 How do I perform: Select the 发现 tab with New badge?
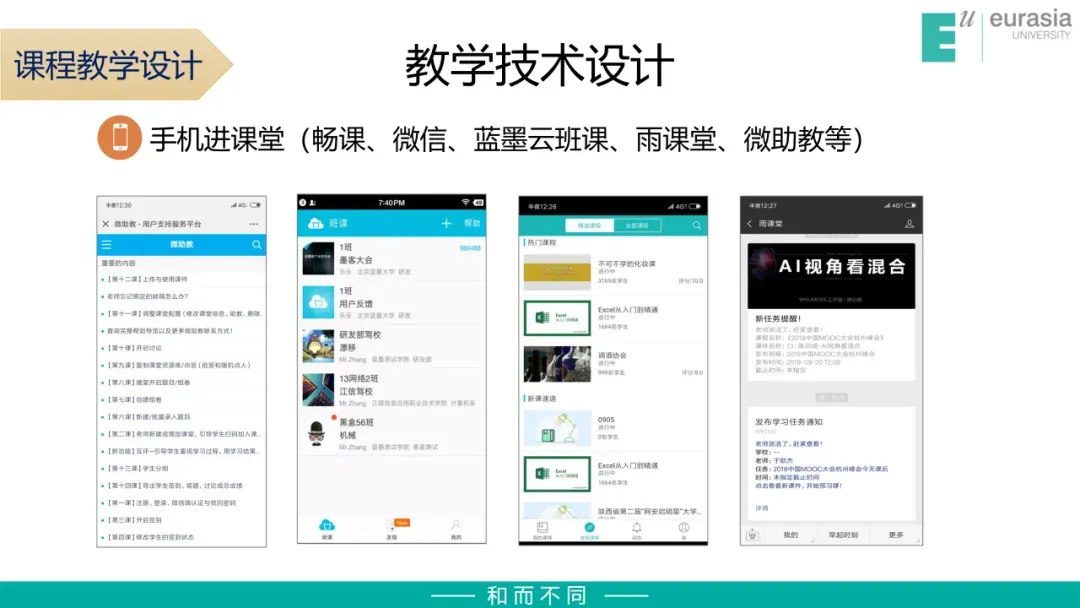coord(394,529)
